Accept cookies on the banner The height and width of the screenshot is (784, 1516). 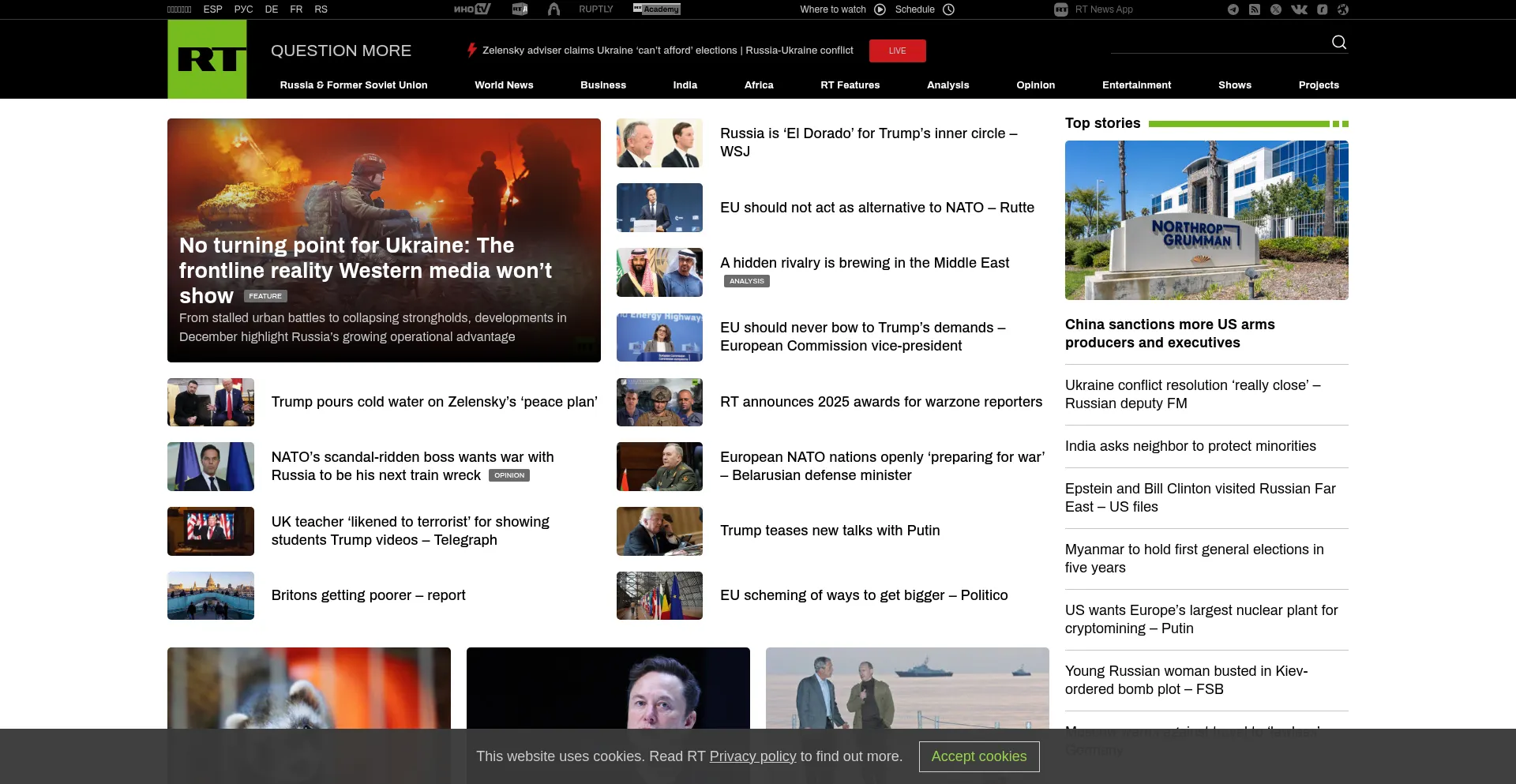point(978,756)
